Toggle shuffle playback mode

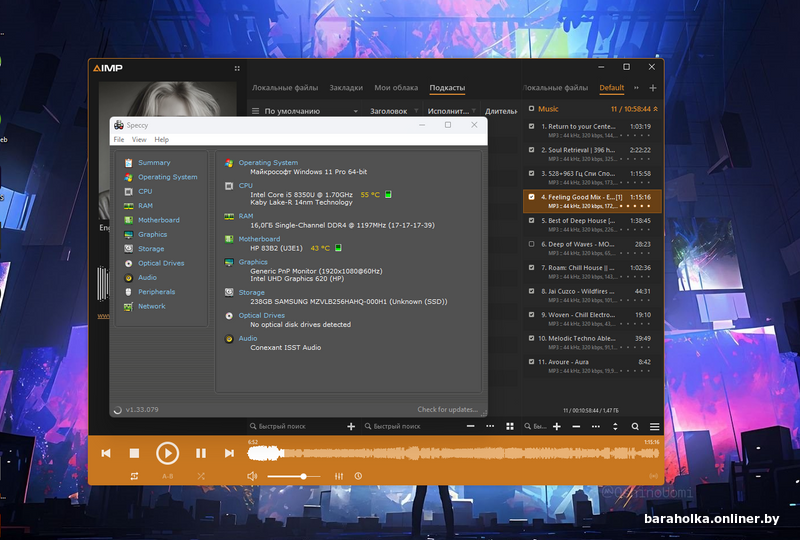(x=201, y=476)
